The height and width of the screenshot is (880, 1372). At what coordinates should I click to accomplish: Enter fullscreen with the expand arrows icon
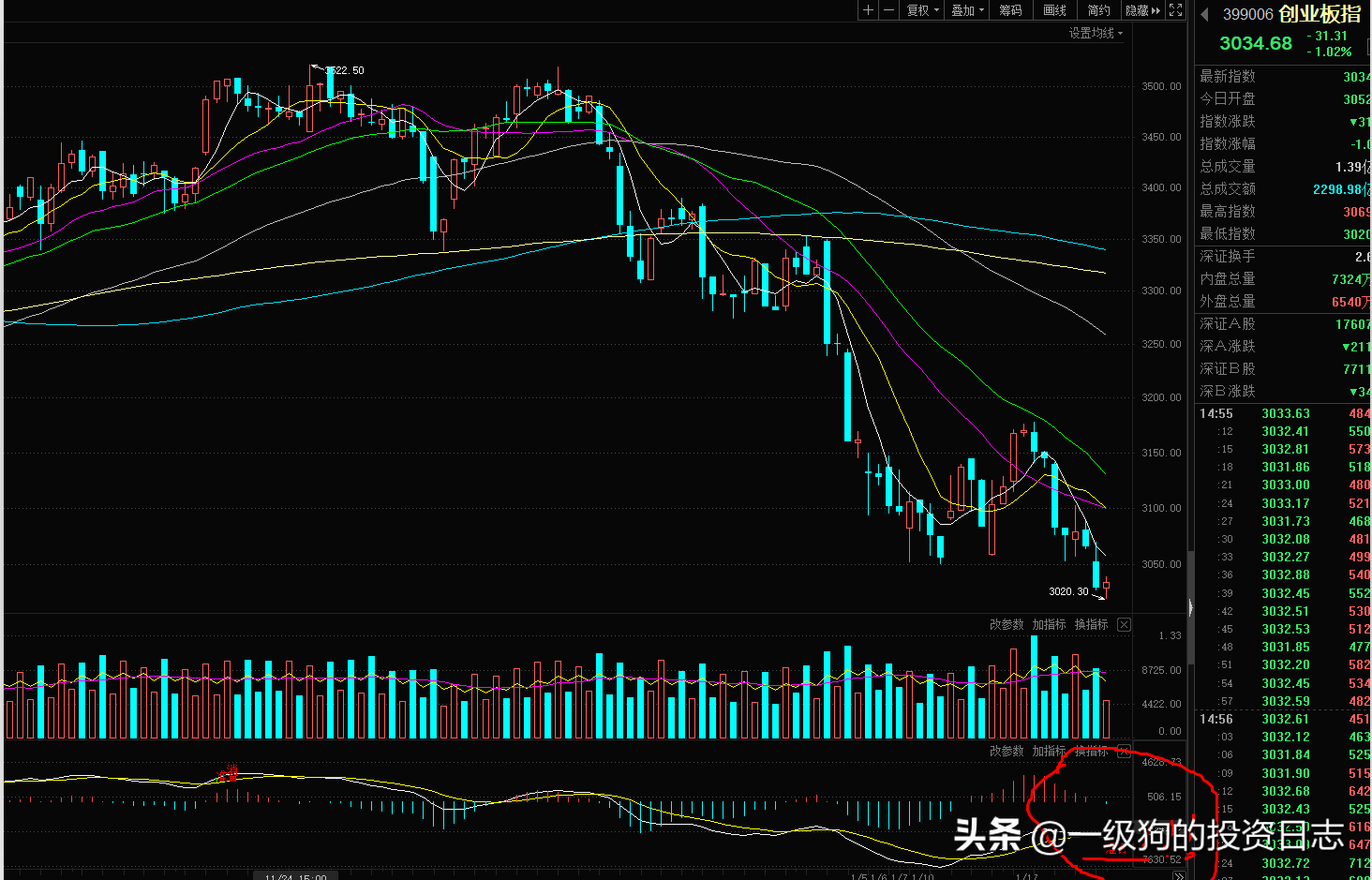1175,10
